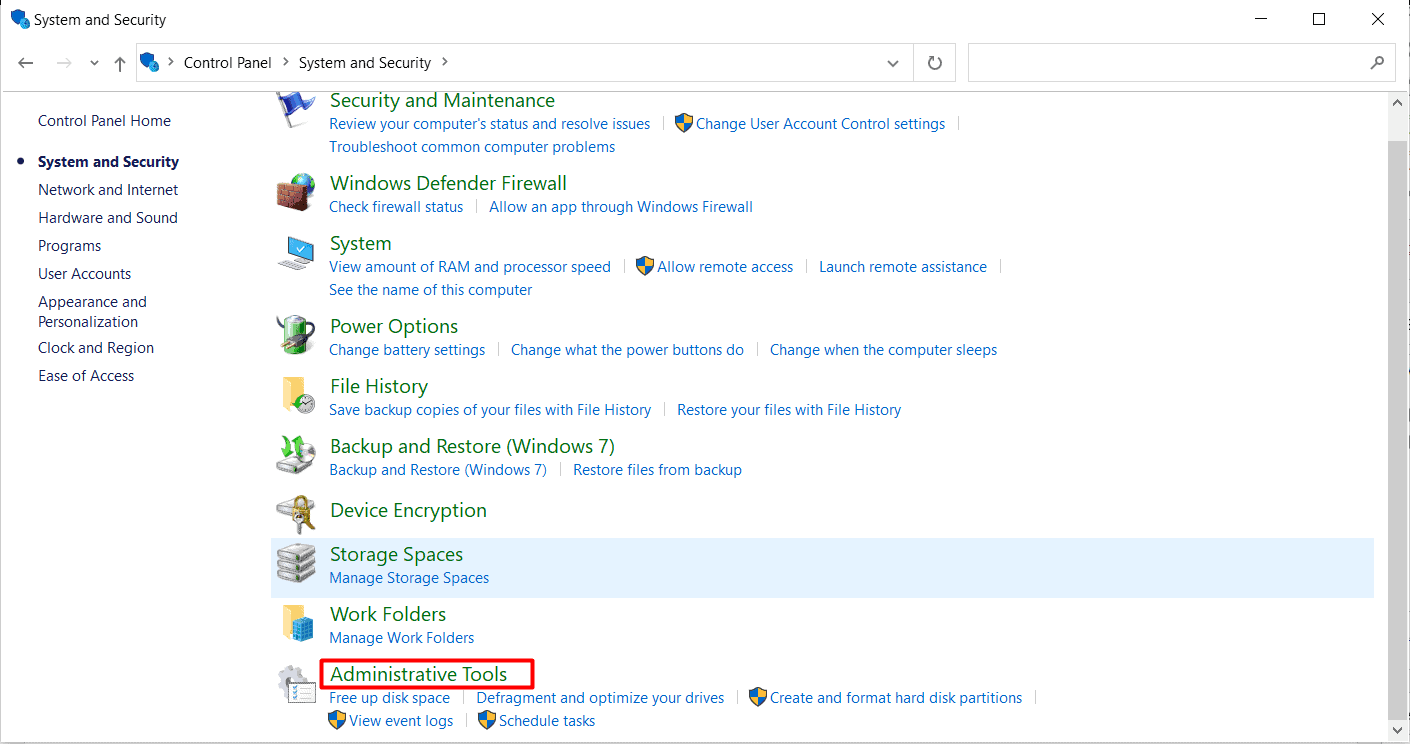The image size is (1410, 744).
Task: Open Control Panel Home in sidebar
Action: (104, 121)
